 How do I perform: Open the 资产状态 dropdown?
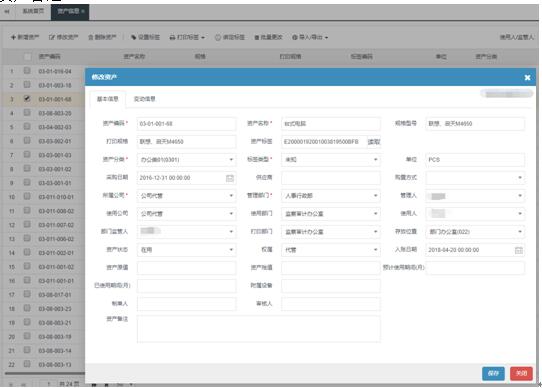[187, 250]
